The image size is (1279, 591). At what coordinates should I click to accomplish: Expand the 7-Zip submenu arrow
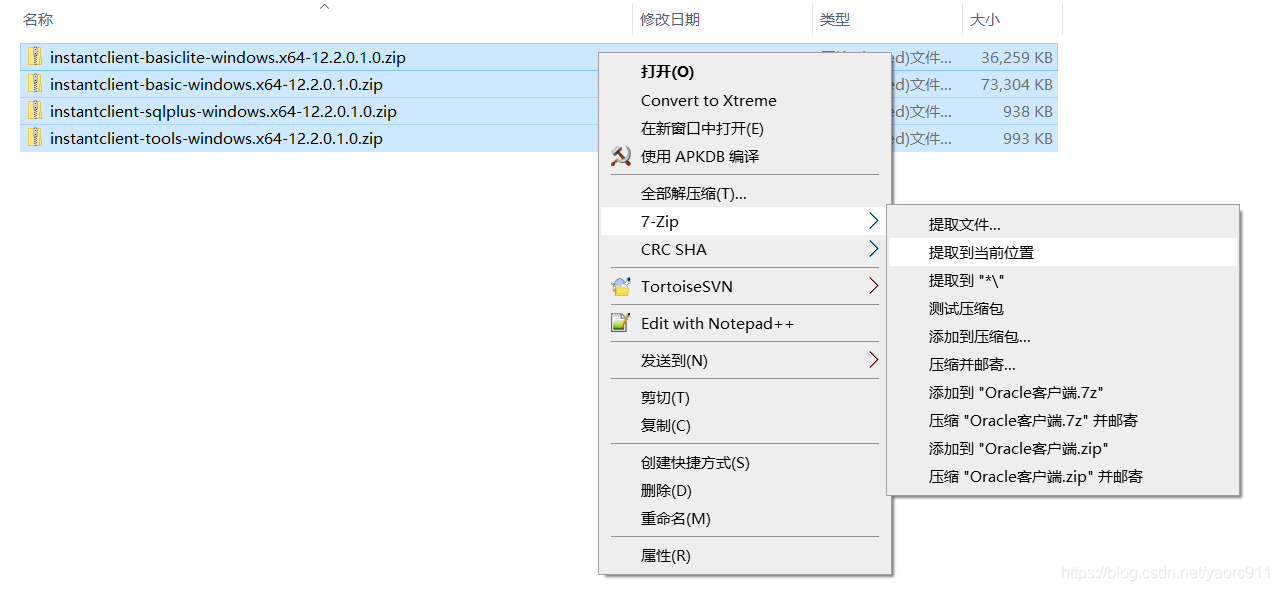pyautogui.click(x=873, y=221)
